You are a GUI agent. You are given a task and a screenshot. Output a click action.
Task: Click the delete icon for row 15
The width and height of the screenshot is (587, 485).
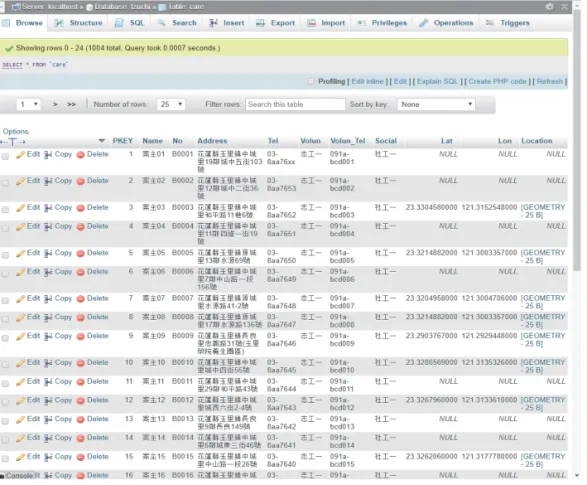coord(80,457)
